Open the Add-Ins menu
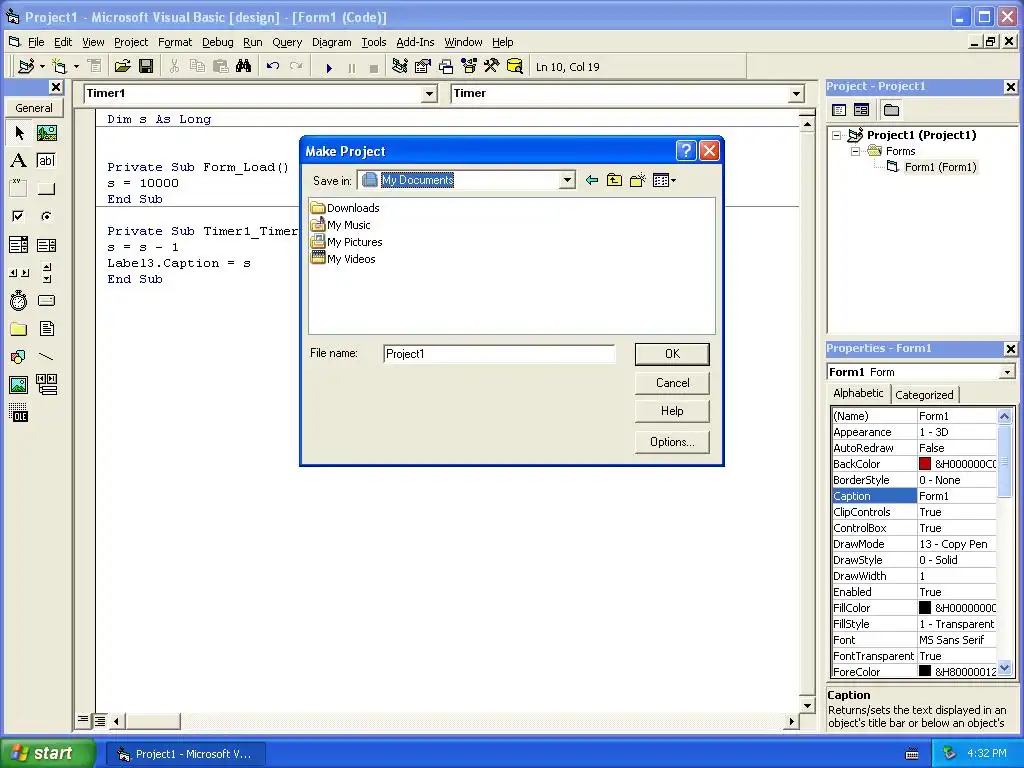Viewport: 1024px width, 768px height. [415, 42]
